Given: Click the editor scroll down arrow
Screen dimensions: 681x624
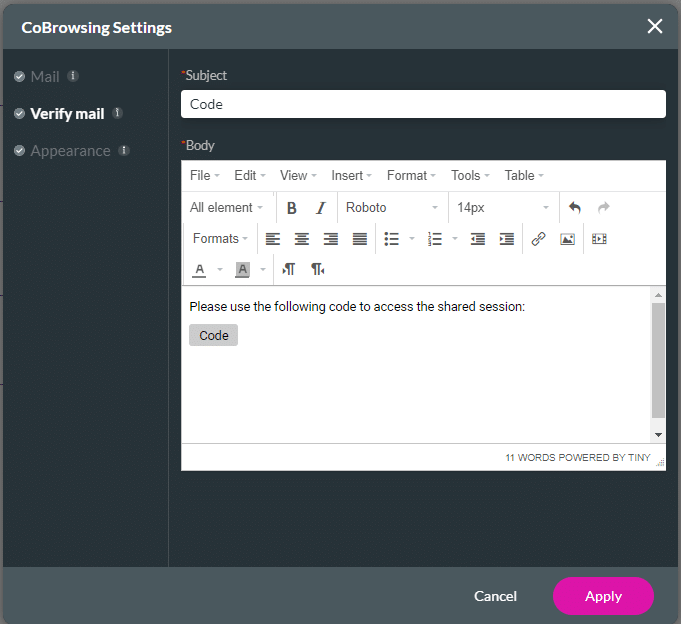Looking at the screenshot, I should click(x=658, y=435).
